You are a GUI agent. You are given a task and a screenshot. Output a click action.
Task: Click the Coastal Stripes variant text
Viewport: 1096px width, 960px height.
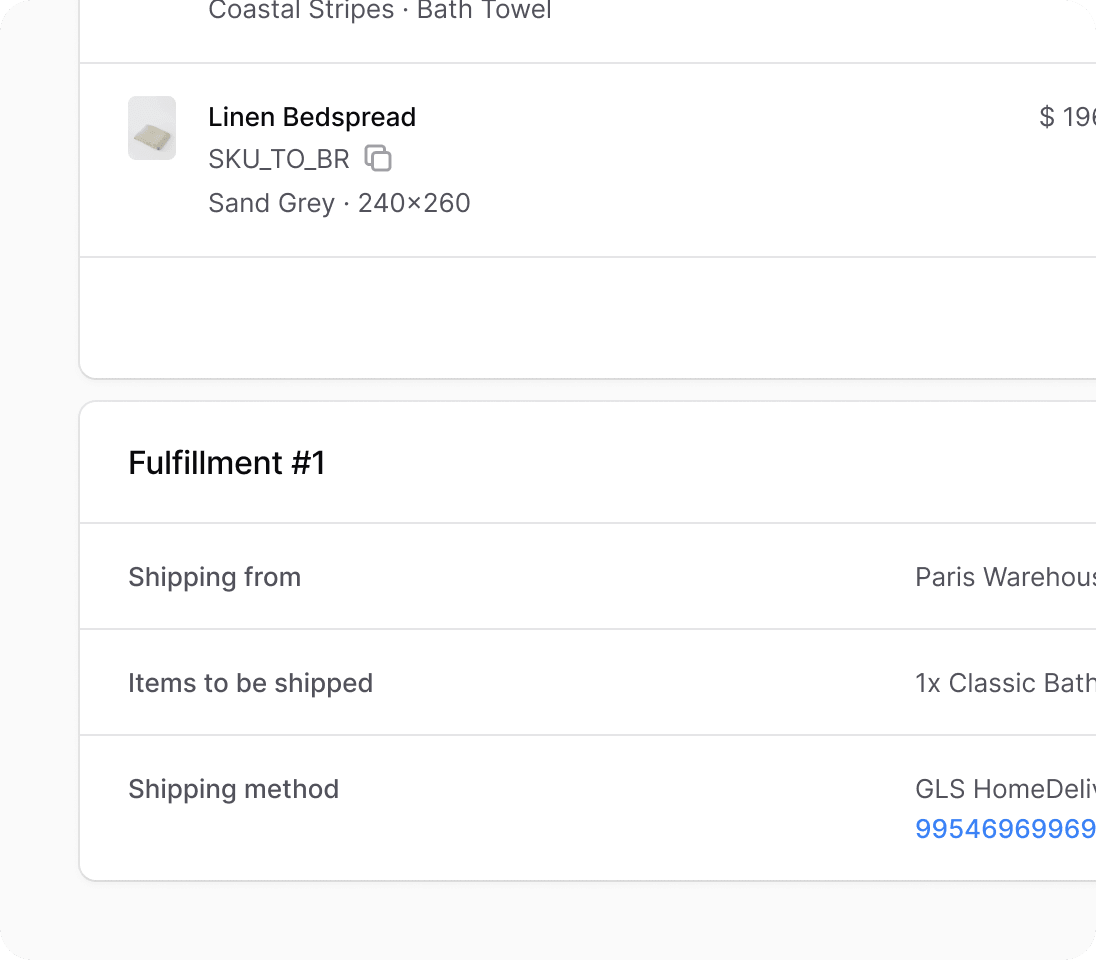(301, 10)
